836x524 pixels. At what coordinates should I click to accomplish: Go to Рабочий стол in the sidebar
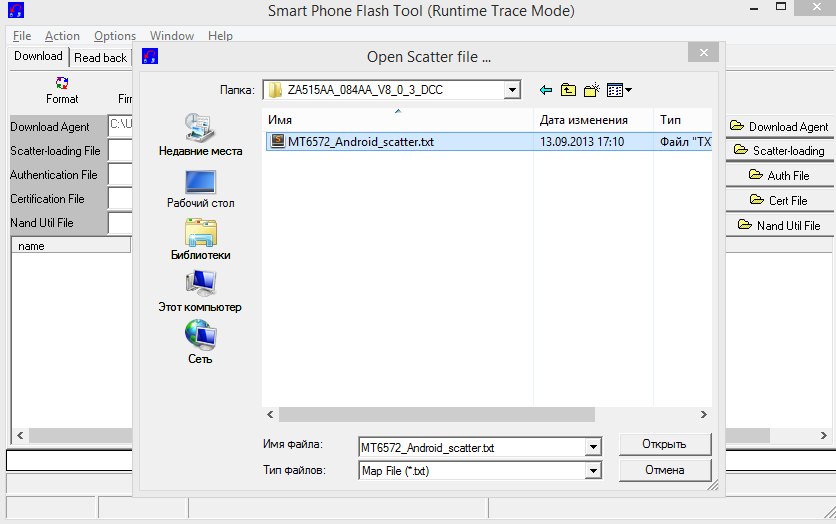pos(200,189)
